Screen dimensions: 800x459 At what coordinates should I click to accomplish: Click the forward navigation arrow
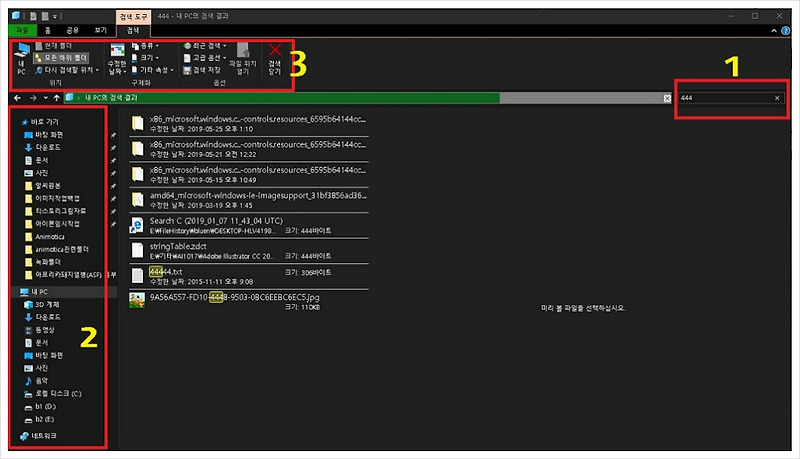[x=33, y=98]
